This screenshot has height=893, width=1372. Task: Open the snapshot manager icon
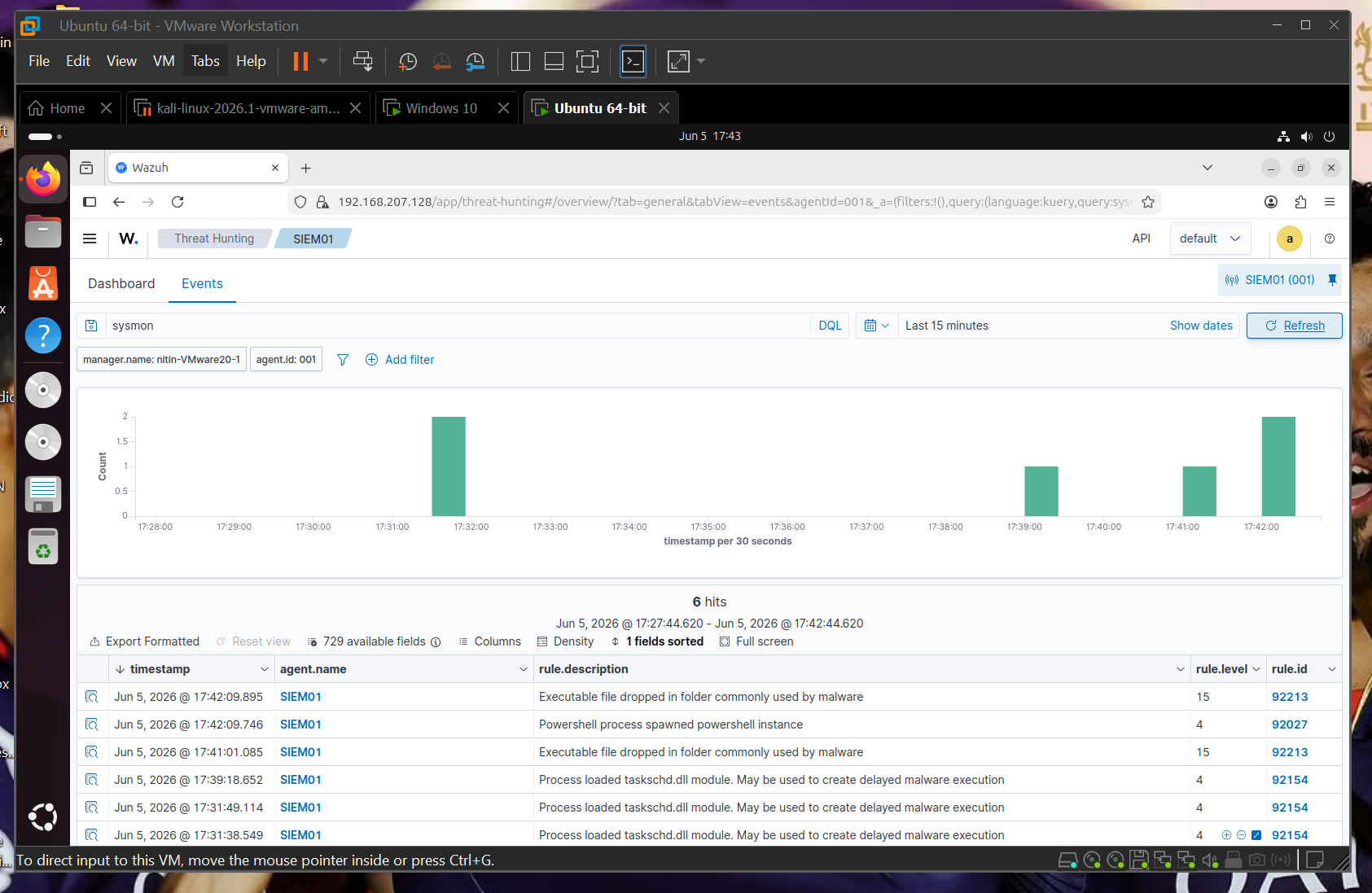point(476,62)
